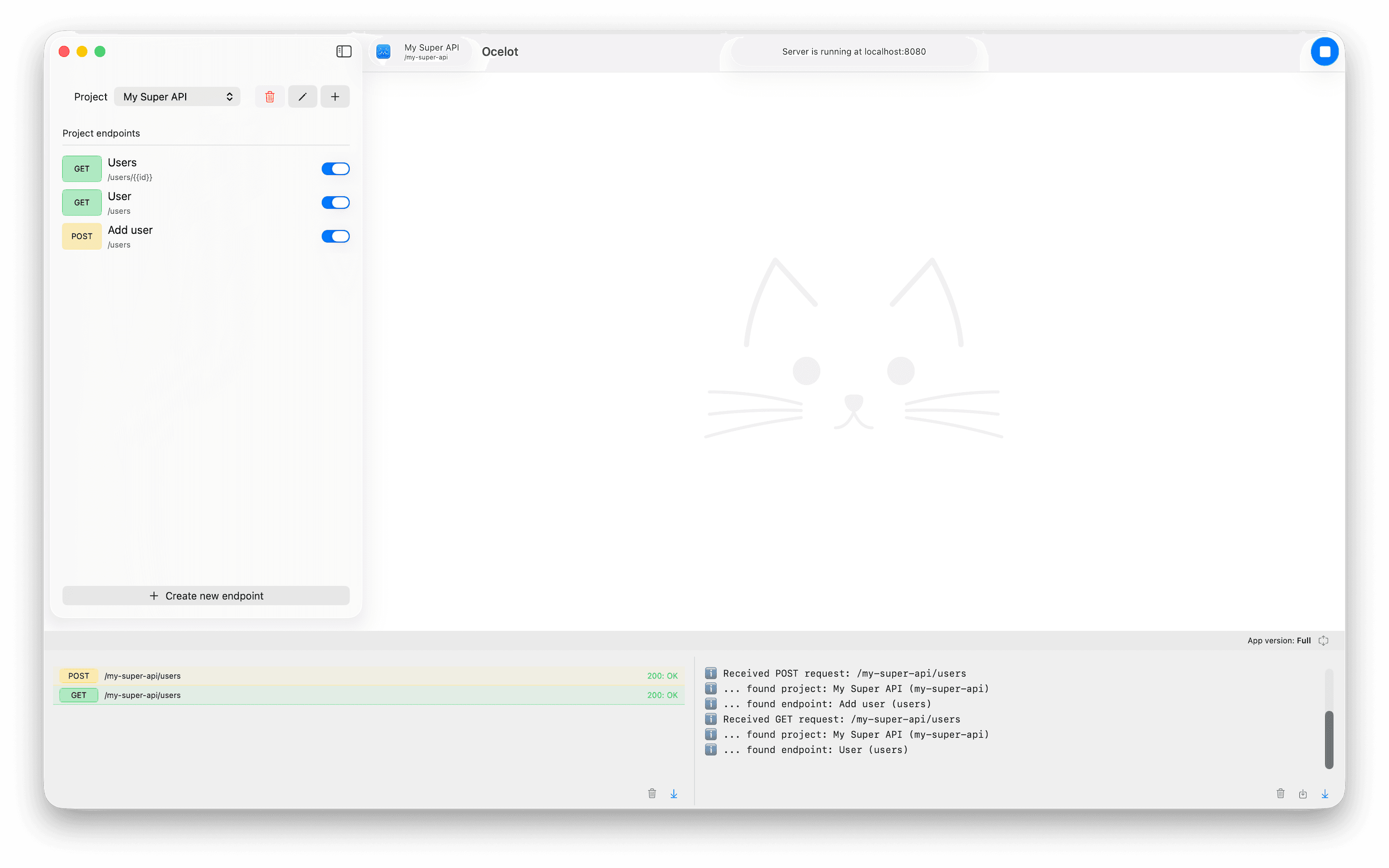
Task: Click Create new endpoint
Action: coord(205,596)
